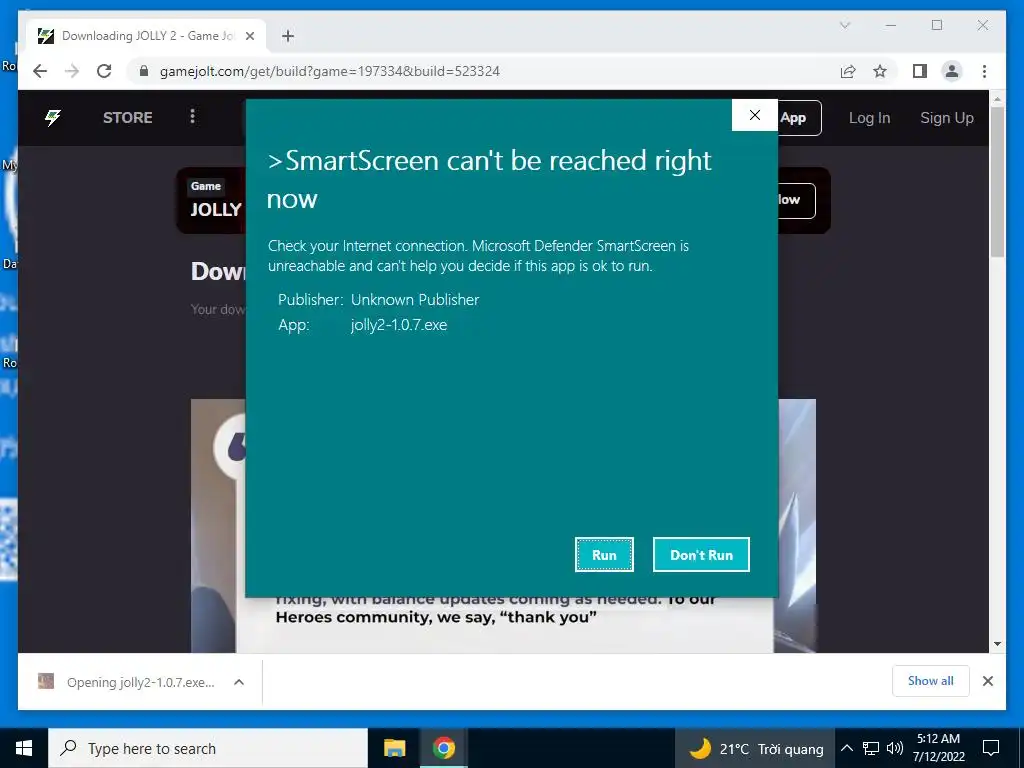
Task: Choose Don't Run in SmartScreen dialog
Action: (701, 554)
